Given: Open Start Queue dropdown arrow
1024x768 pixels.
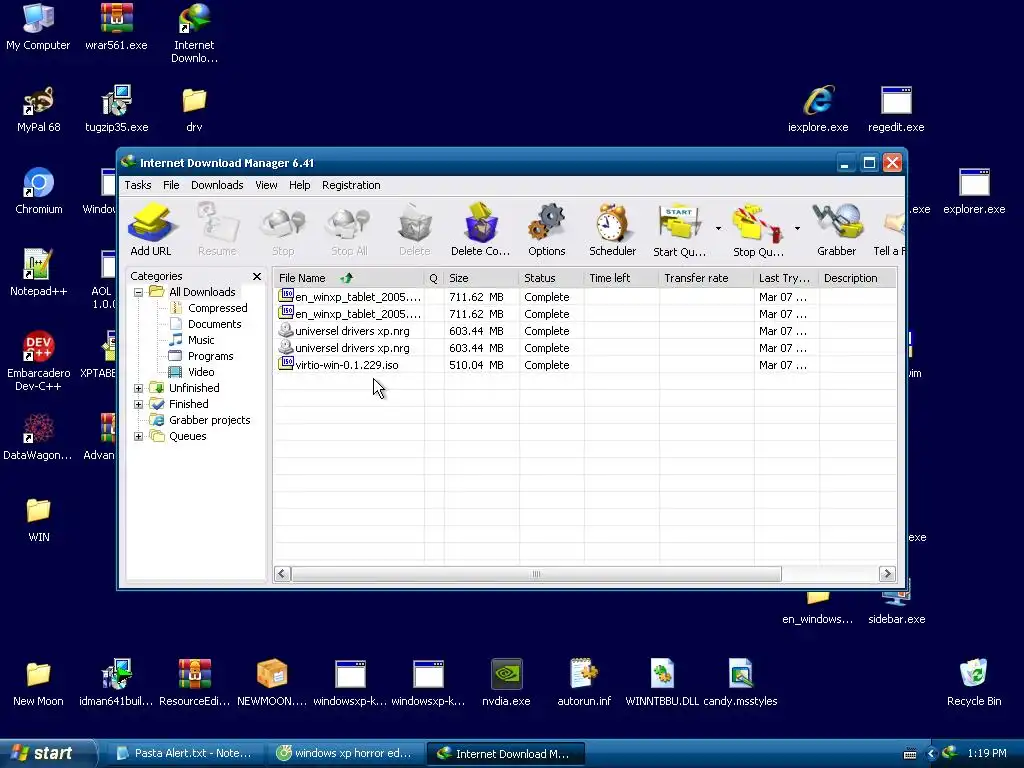Looking at the screenshot, I should tap(718, 229).
